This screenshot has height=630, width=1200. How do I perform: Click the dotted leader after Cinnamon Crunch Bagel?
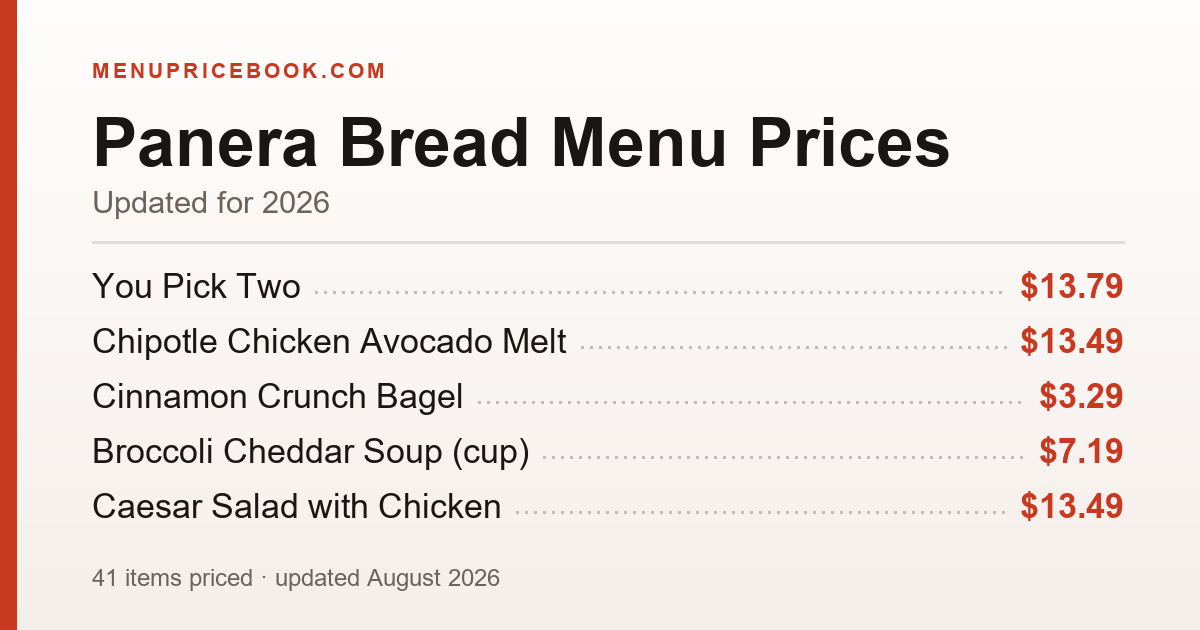point(751,404)
